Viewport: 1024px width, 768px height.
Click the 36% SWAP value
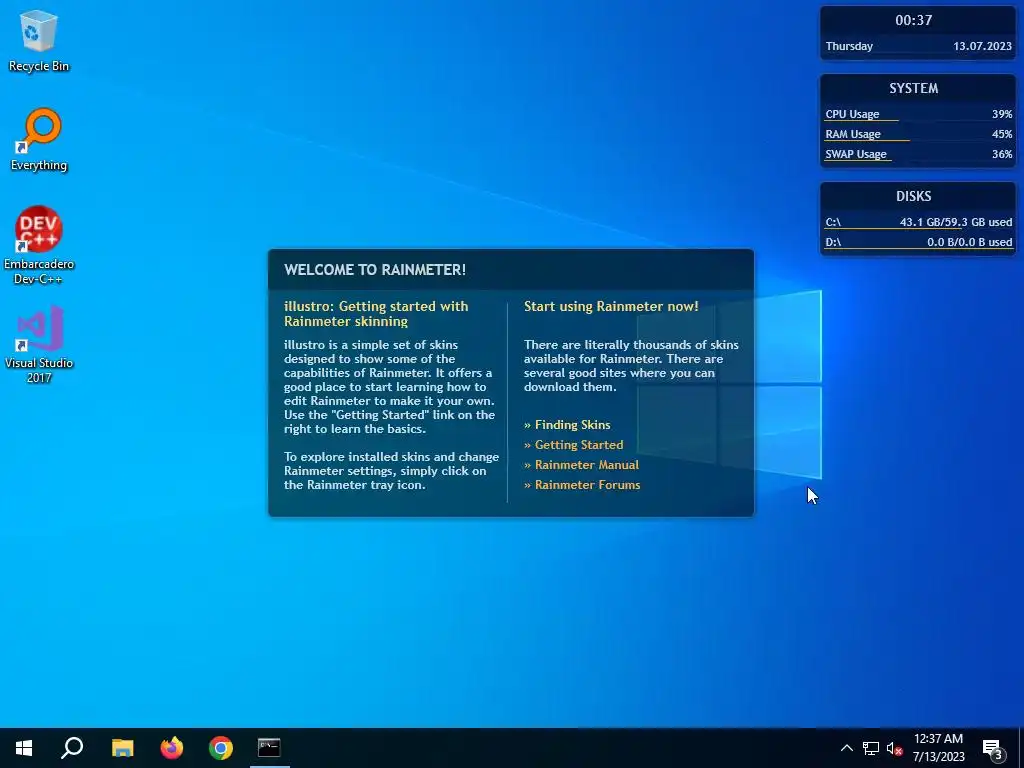(x=1002, y=155)
